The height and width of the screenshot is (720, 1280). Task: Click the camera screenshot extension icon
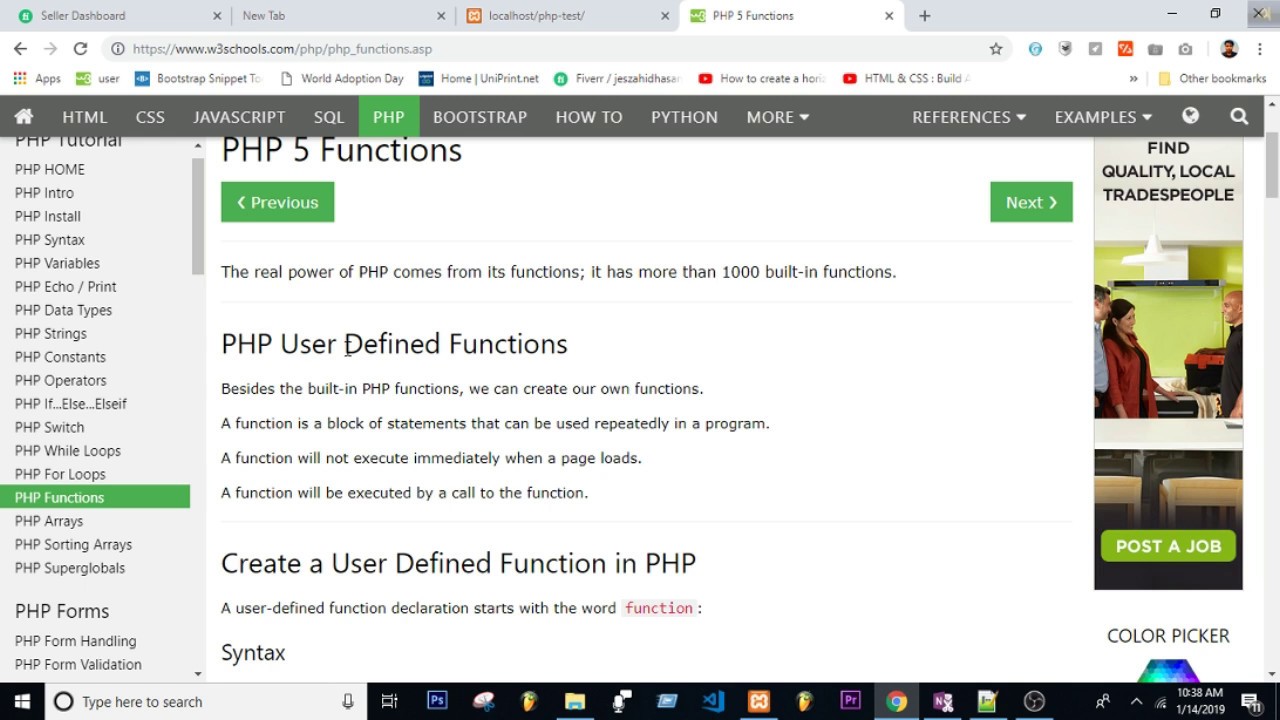[x=1185, y=49]
